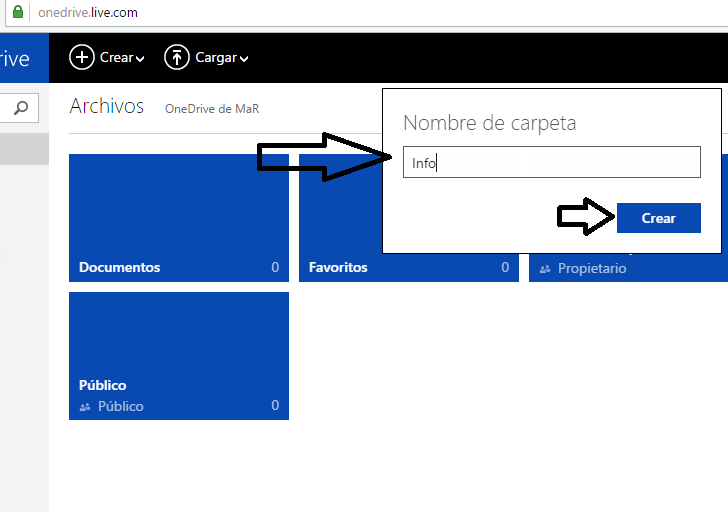
Task: Click the Nombre de carpeta title
Action: tap(489, 123)
